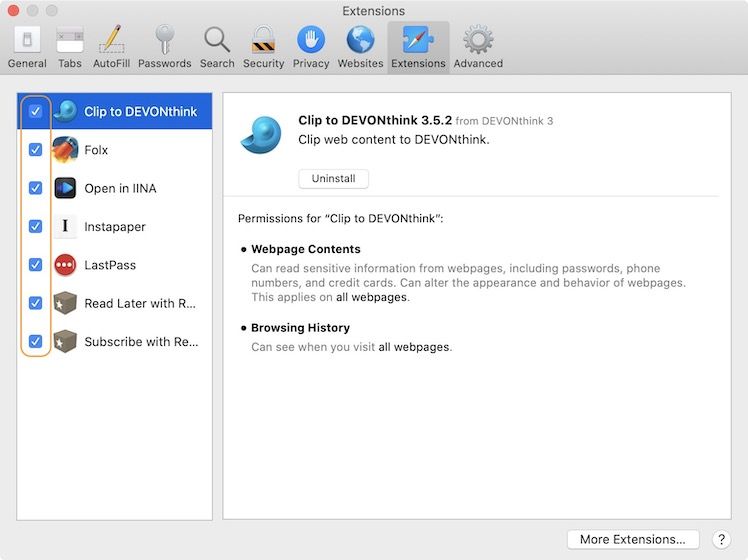Uncheck the Folx extension checkbox

coord(35,150)
